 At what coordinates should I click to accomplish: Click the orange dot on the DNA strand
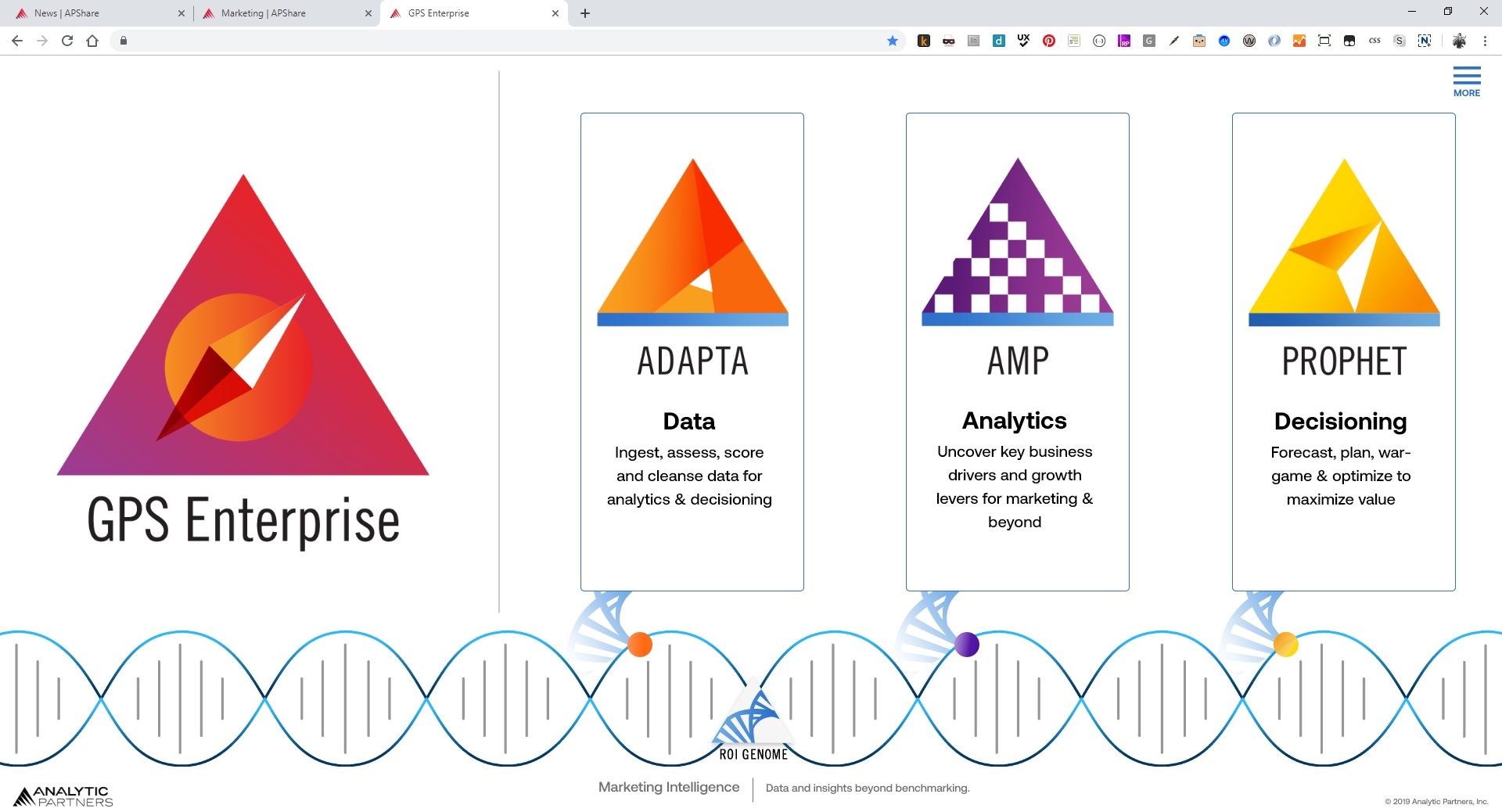coord(640,645)
